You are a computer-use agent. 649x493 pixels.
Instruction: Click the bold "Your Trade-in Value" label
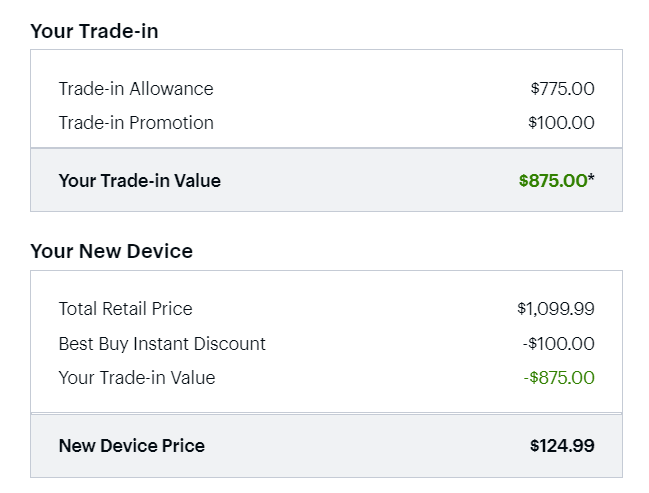pos(140,181)
